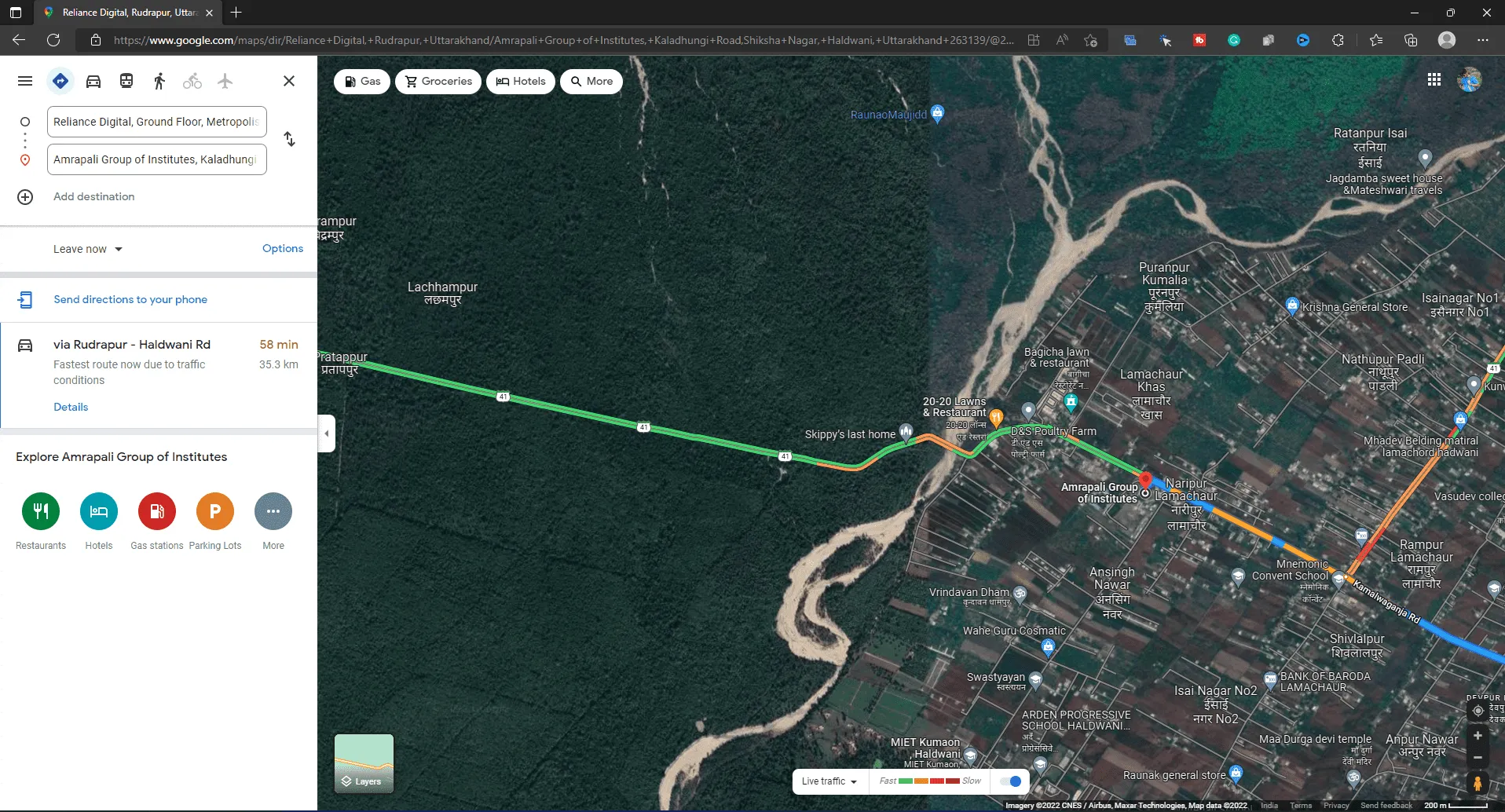Click Add destination

coord(93,196)
